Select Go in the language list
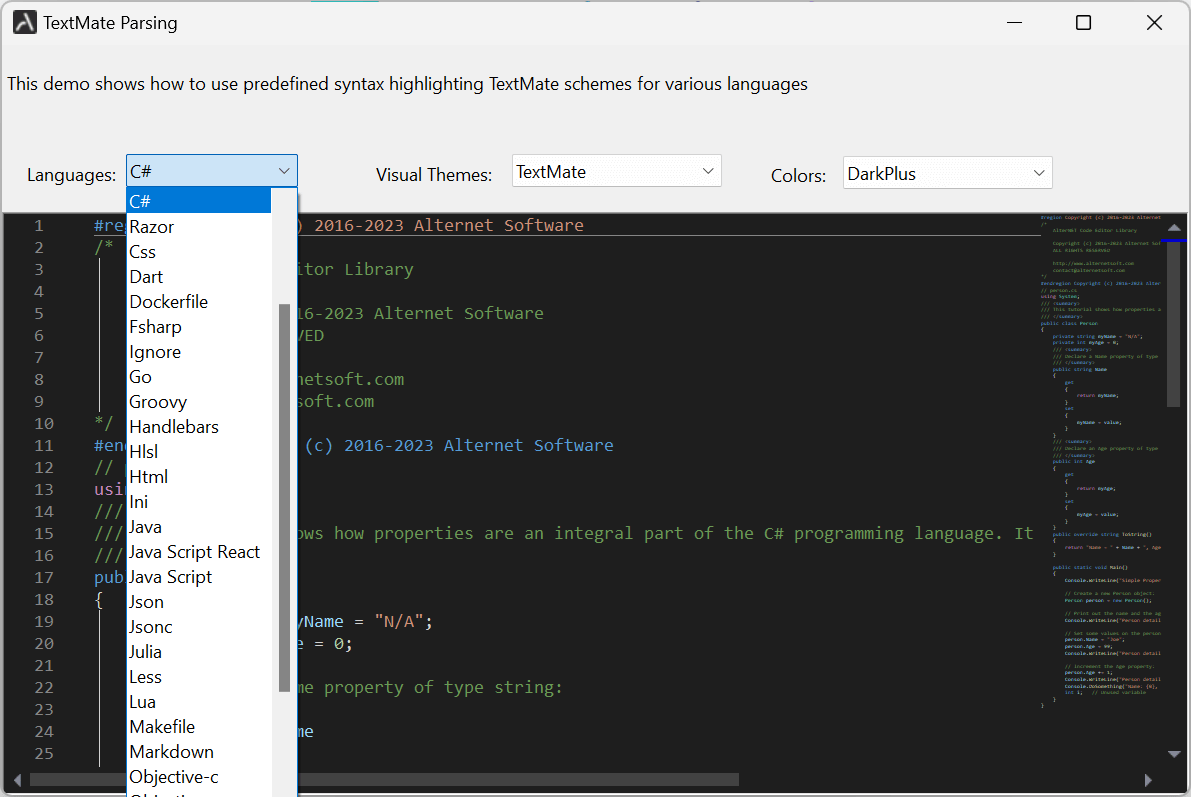This screenshot has width=1191, height=797. (x=199, y=377)
